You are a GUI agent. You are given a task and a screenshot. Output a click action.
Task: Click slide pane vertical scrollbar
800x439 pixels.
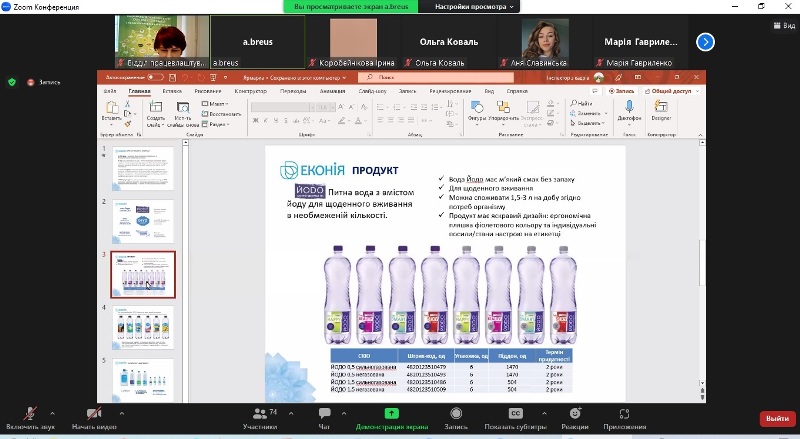click(x=702, y=262)
